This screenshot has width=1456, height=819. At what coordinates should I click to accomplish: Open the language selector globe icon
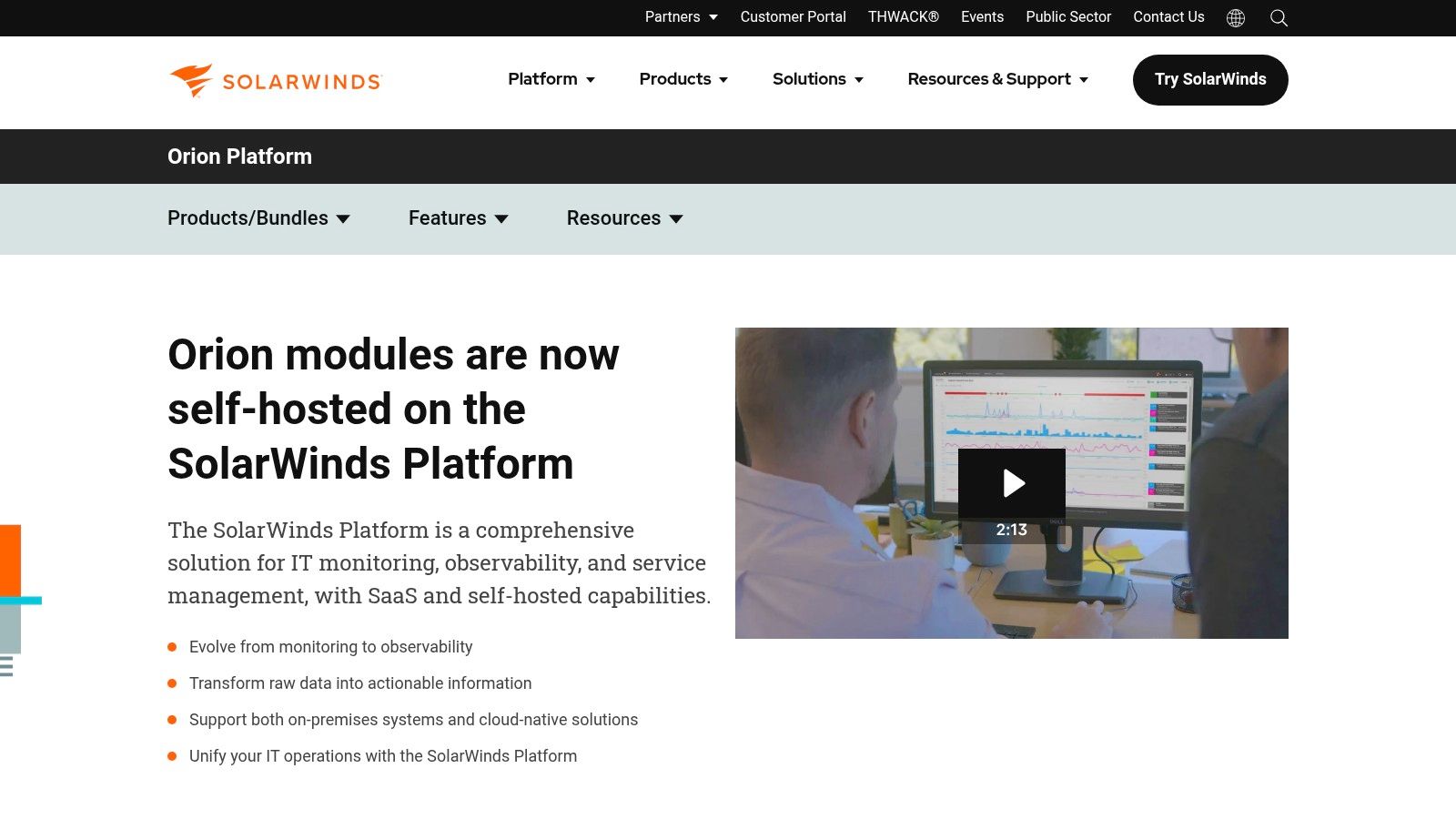[x=1235, y=17]
